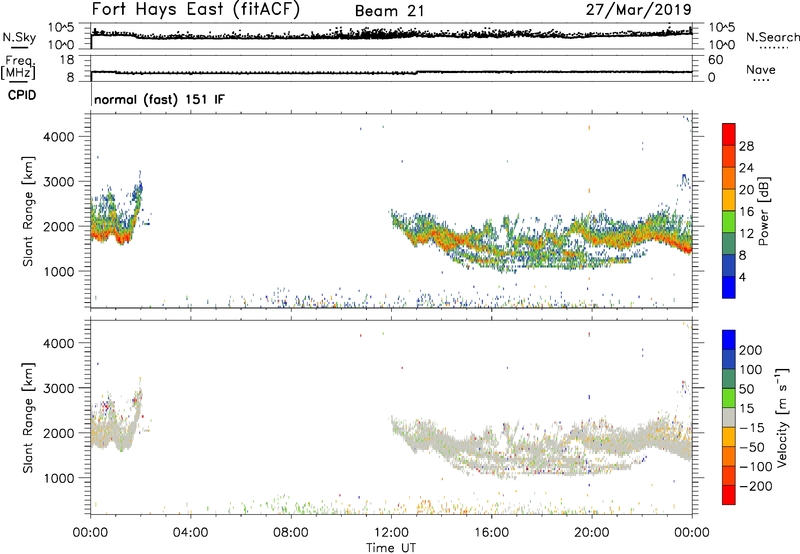Viewport: 800px width, 554px height.
Task: Click the 'N.Search' legend label
Action: pyautogui.click(x=772, y=37)
